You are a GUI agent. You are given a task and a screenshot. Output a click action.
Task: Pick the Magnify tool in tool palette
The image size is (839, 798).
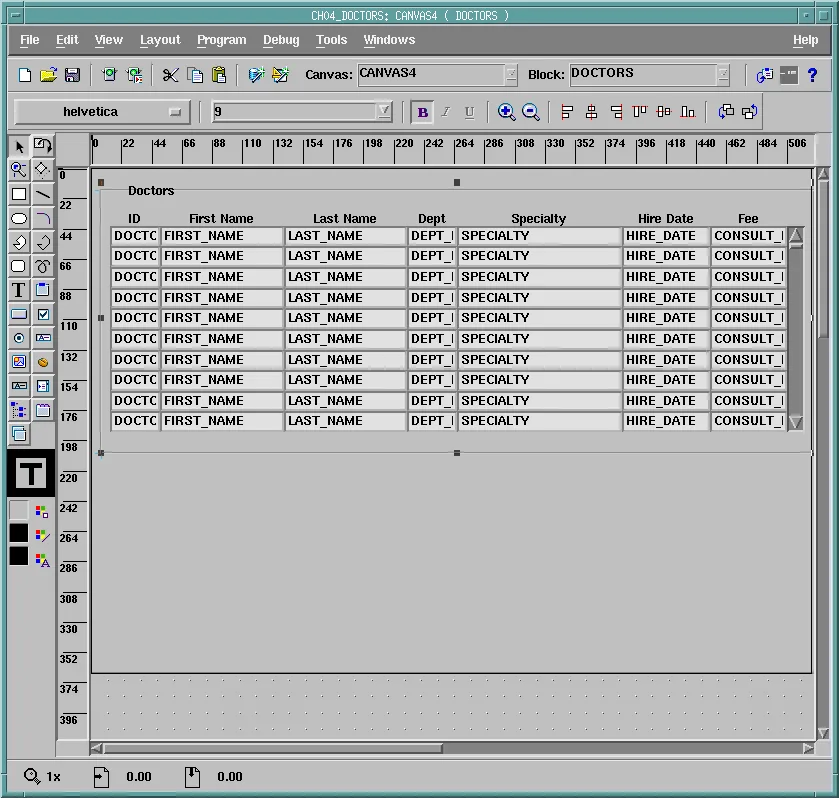click(x=19, y=170)
